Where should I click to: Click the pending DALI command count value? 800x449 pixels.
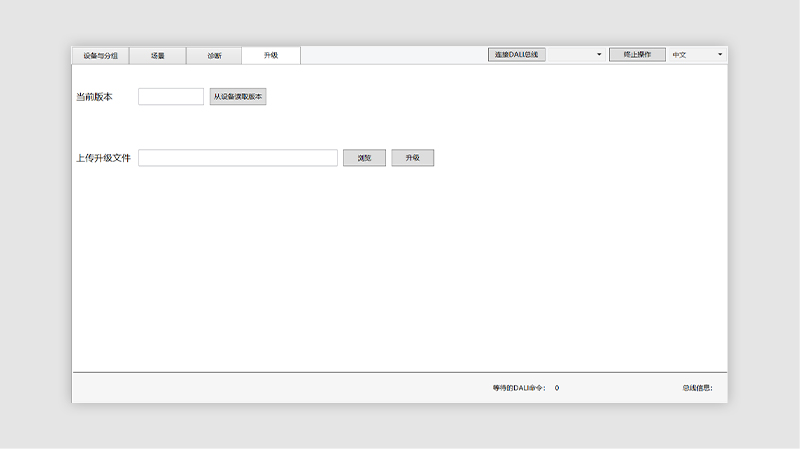(x=557, y=388)
